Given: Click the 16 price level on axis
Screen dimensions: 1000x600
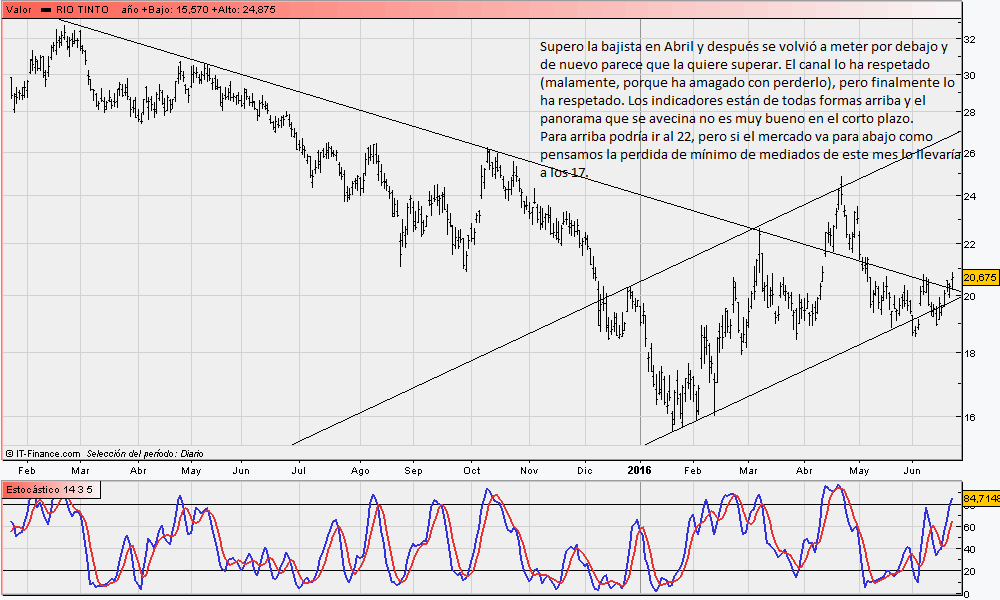Looking at the screenshot, I should click(x=969, y=417).
